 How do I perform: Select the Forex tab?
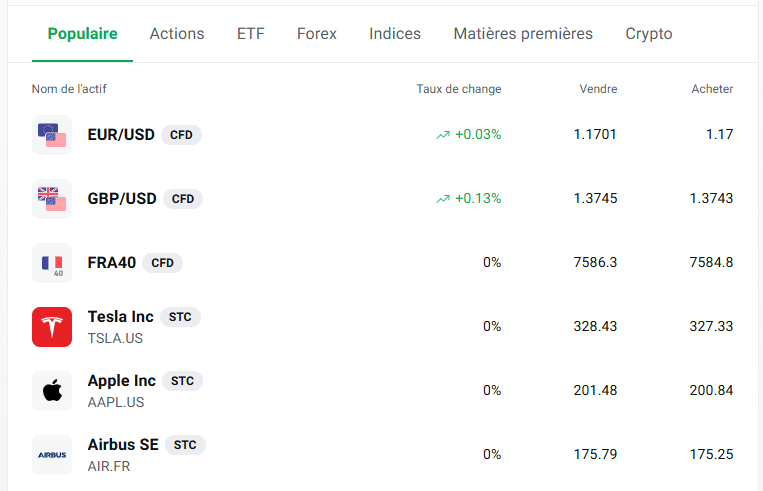(317, 34)
